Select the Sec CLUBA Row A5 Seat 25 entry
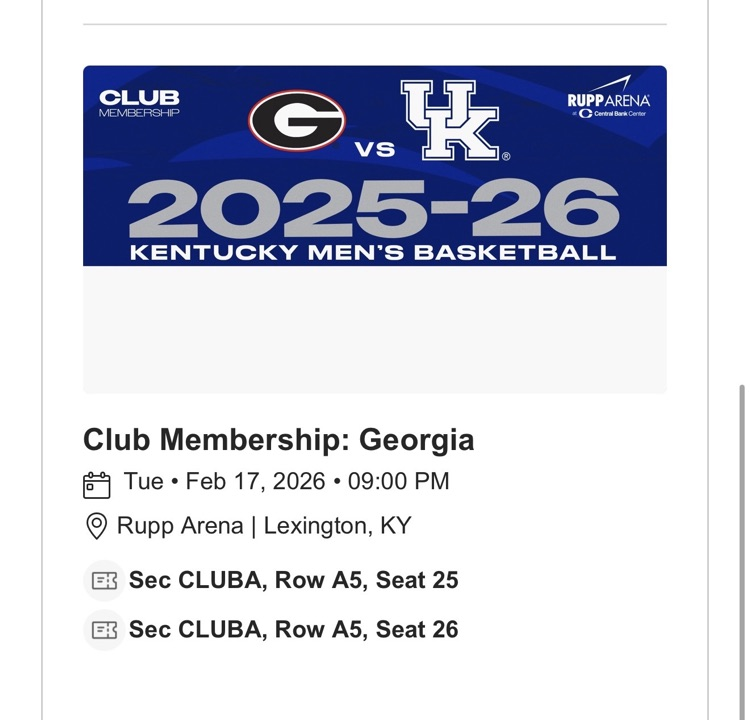Image resolution: width=750 pixels, height=720 pixels. click(293, 580)
